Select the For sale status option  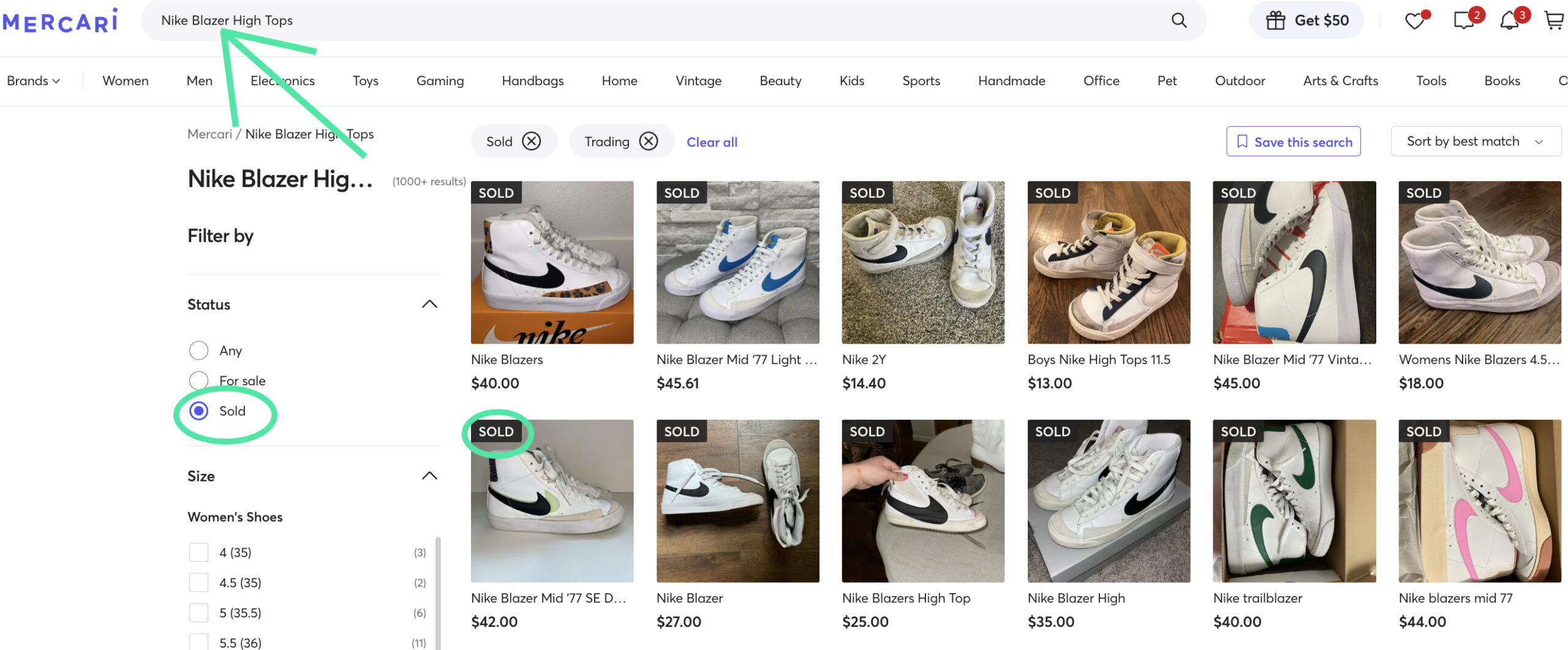pos(198,380)
